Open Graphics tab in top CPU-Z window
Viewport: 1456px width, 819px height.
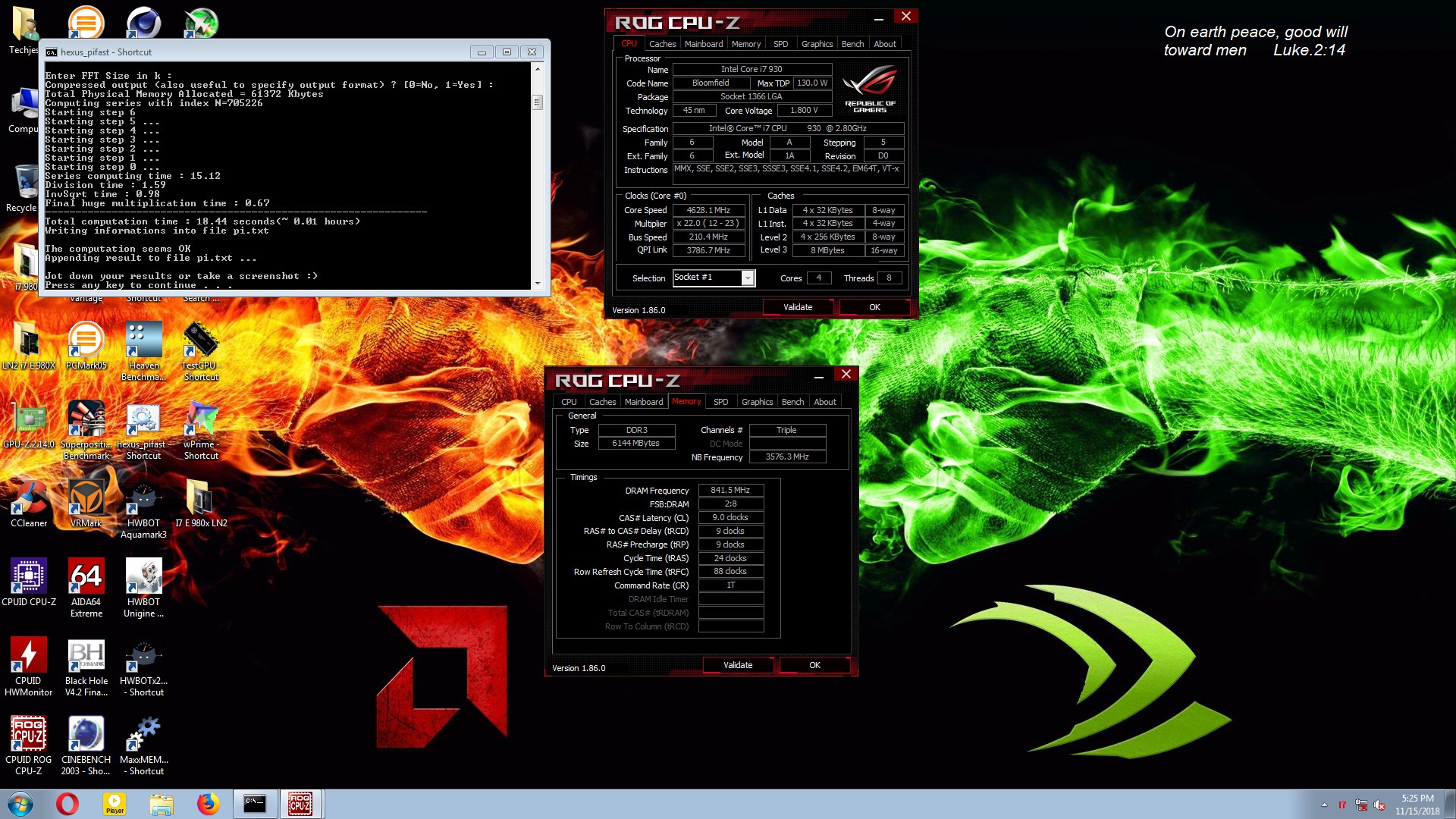(x=817, y=44)
